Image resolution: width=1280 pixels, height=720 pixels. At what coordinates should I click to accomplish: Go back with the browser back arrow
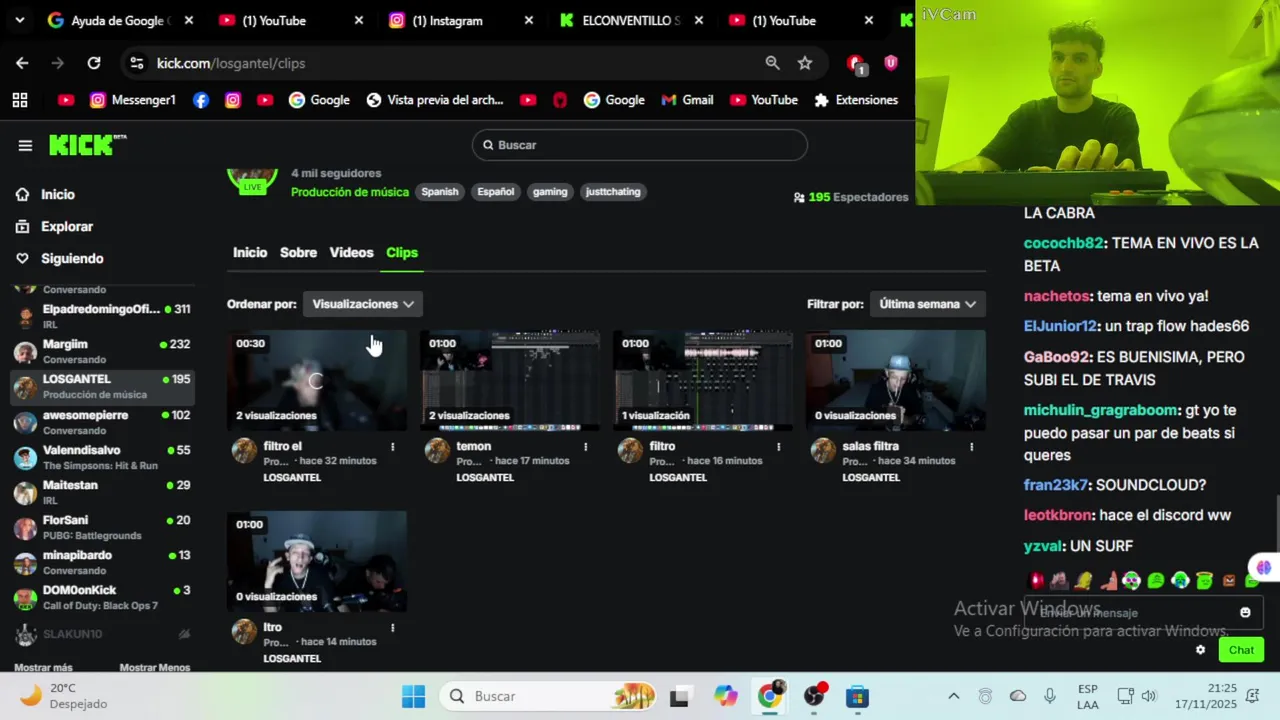(22, 63)
